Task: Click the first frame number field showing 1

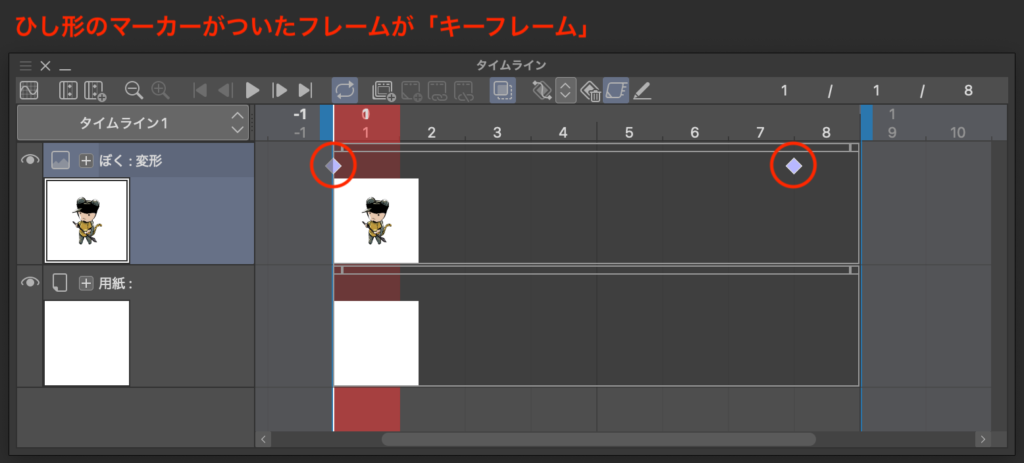Action: tap(784, 90)
